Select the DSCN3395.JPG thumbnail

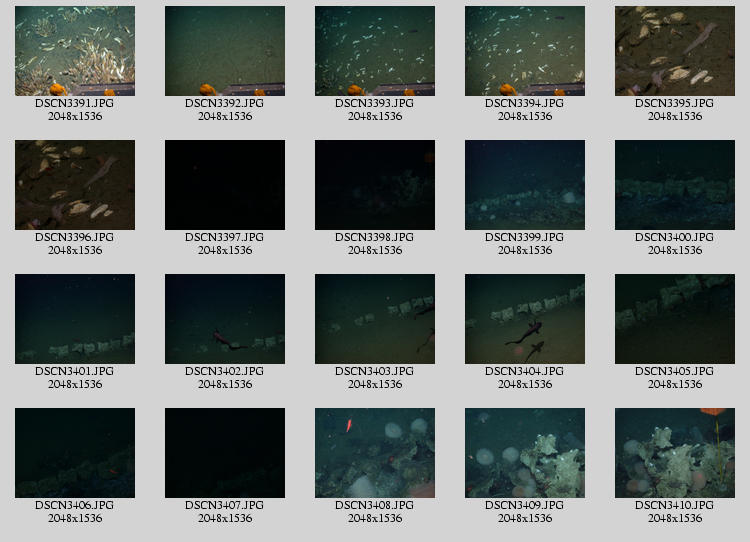675,51
